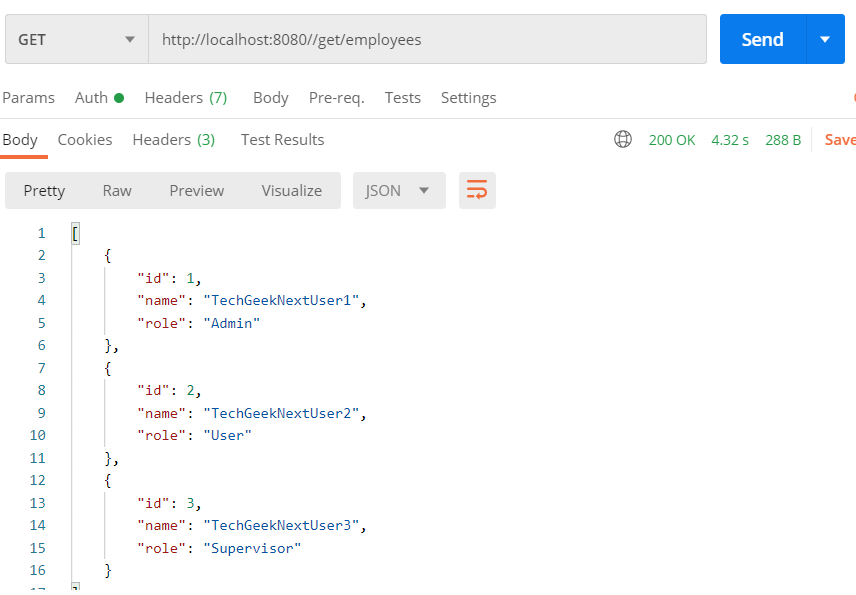
Task: Click line number 1 in gutter
Action: point(41,234)
